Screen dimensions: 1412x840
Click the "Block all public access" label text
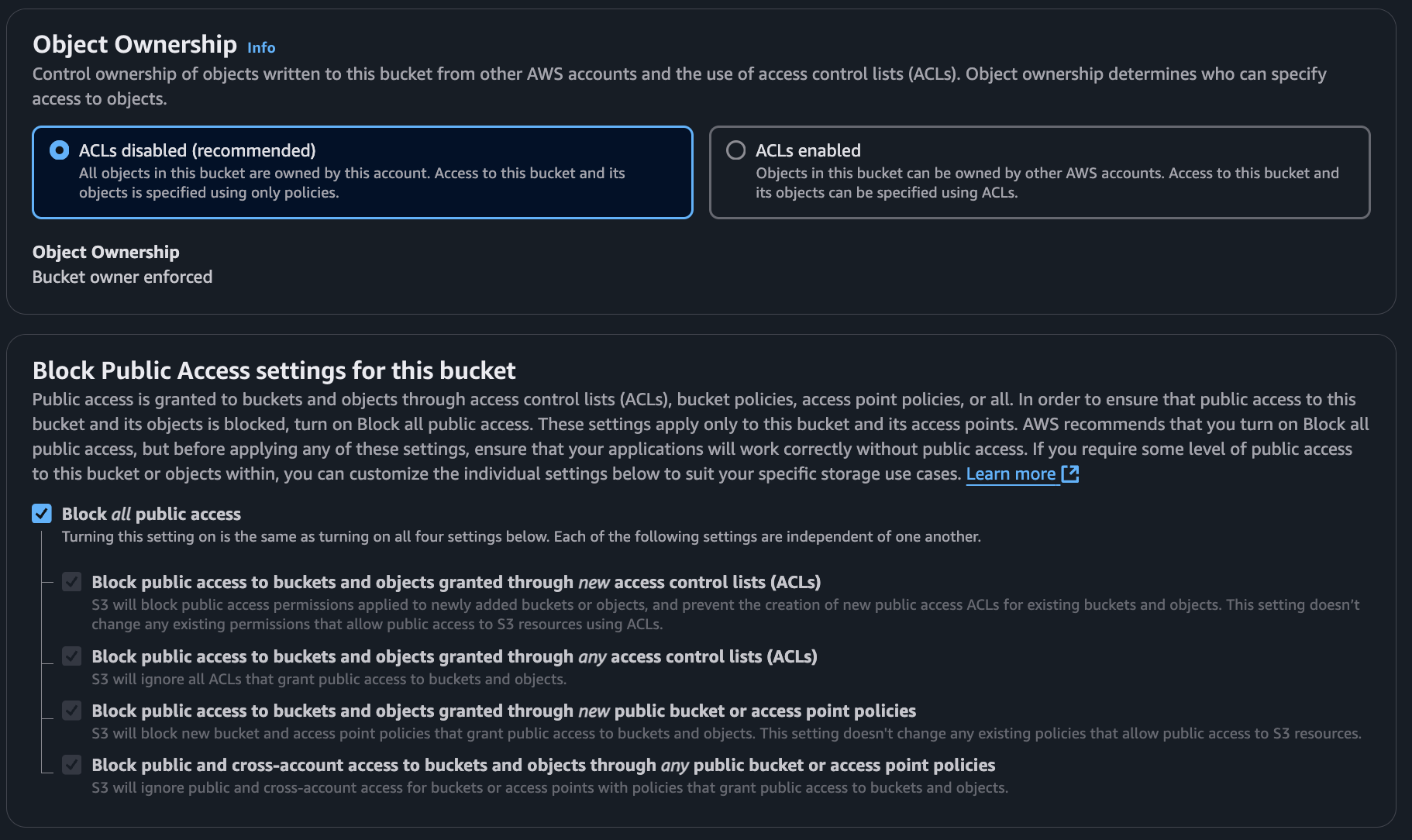(x=151, y=514)
